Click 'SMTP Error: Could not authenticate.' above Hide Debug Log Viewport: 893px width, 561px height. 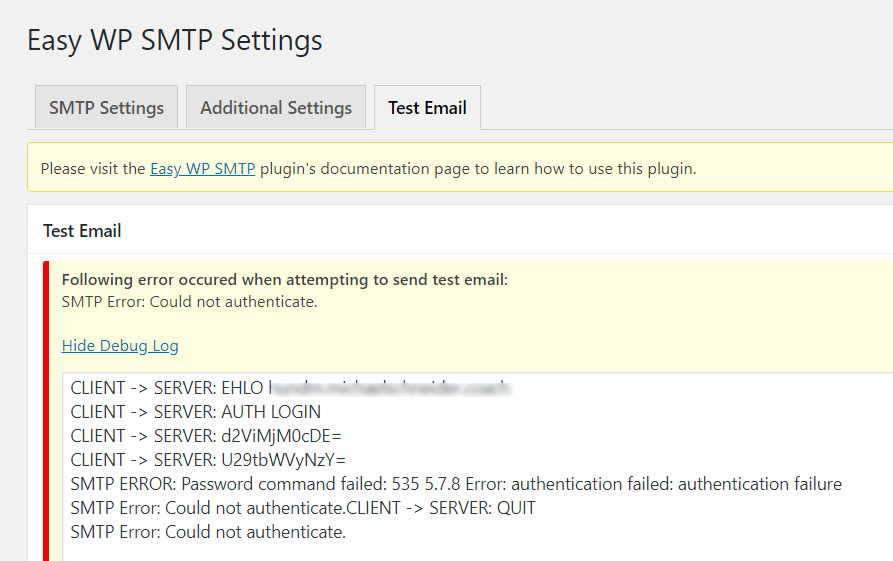[x=190, y=302]
